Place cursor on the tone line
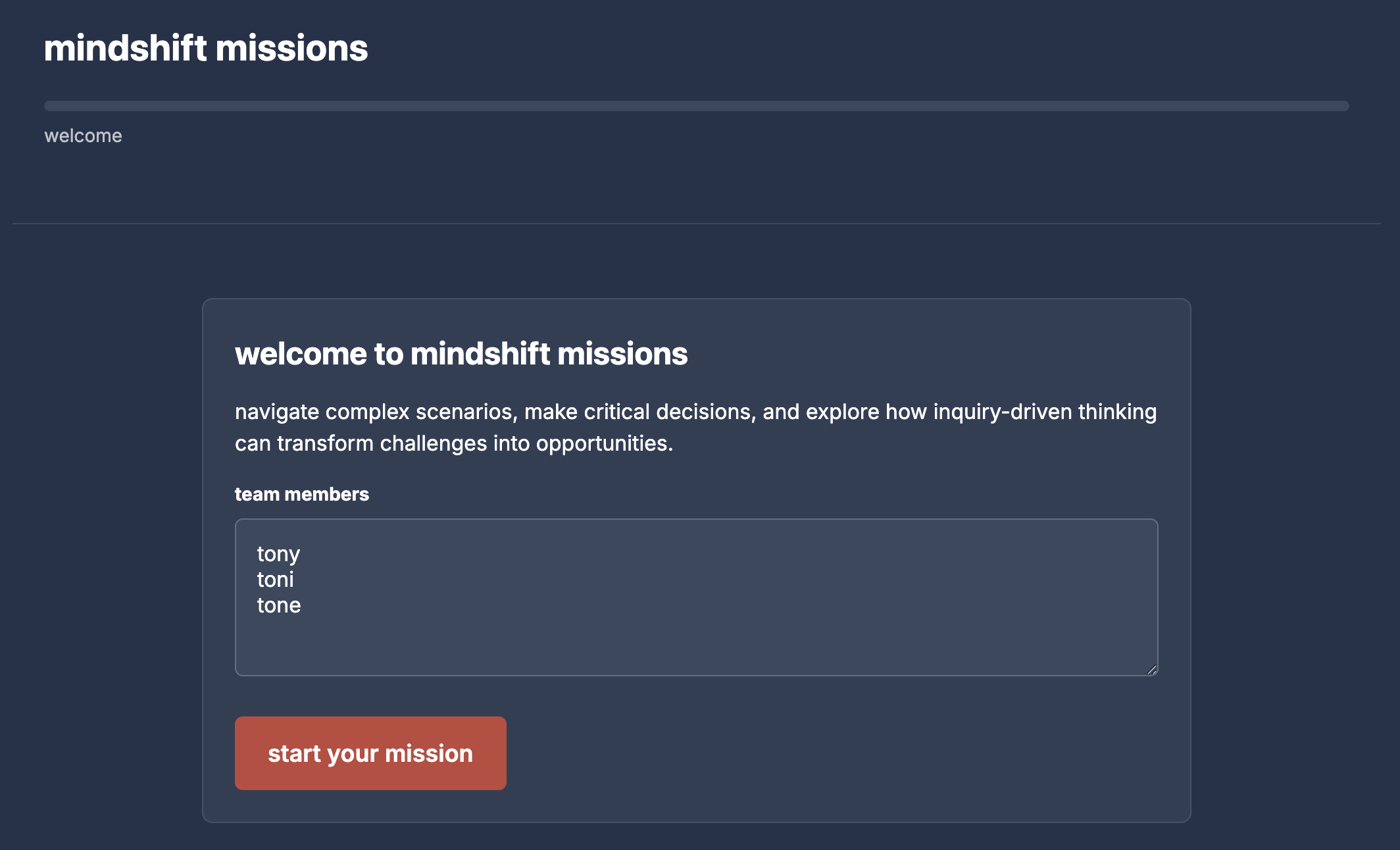Viewport: 1400px width, 850px height. [x=279, y=605]
